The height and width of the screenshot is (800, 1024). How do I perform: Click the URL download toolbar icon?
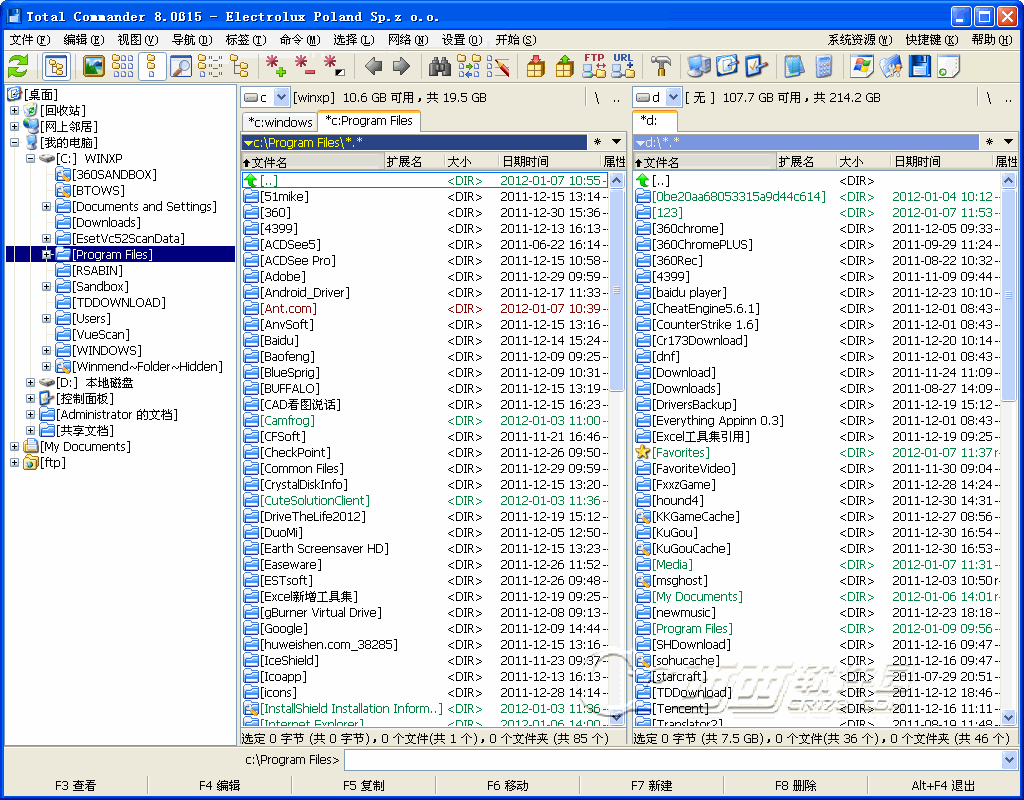tap(623, 66)
